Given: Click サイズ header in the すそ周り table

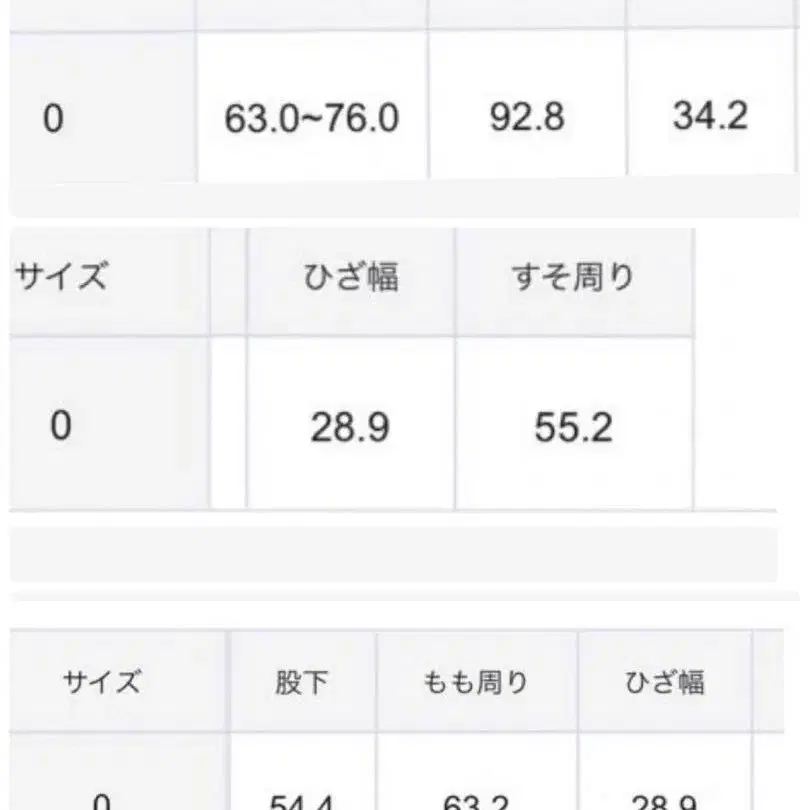Looking at the screenshot, I should (61, 277).
